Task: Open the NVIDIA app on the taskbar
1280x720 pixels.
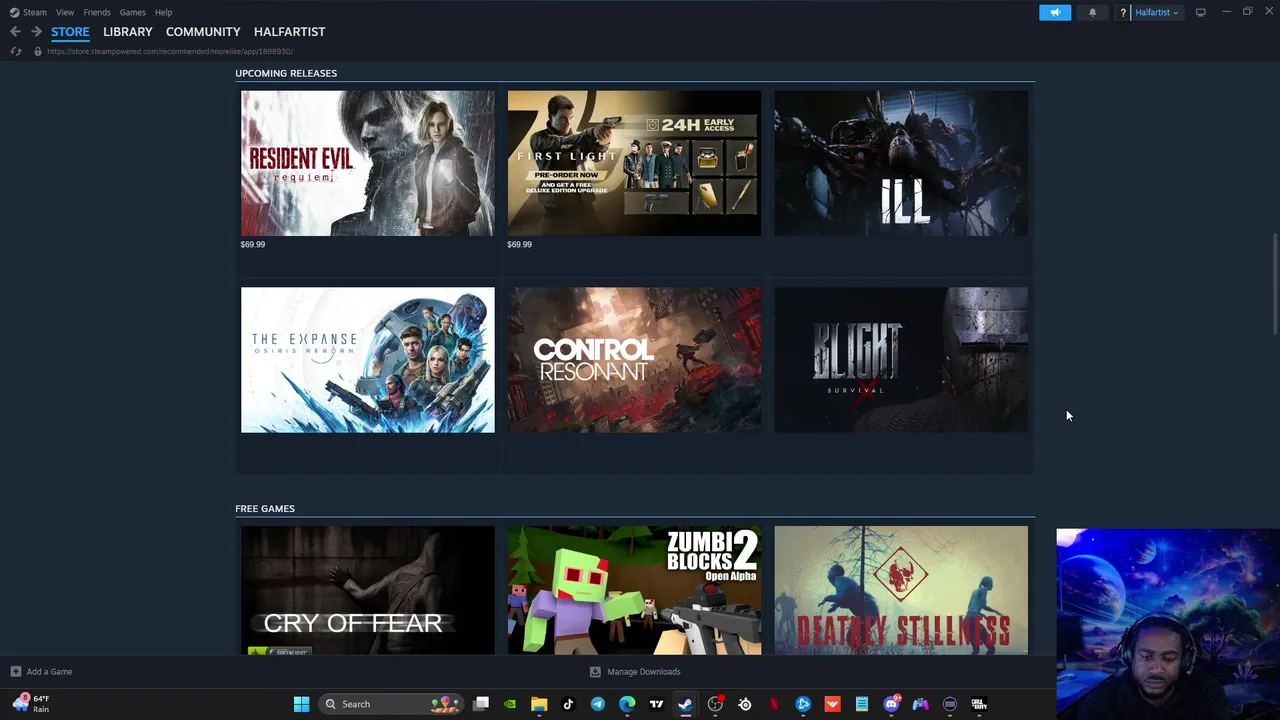Action: 510,704
